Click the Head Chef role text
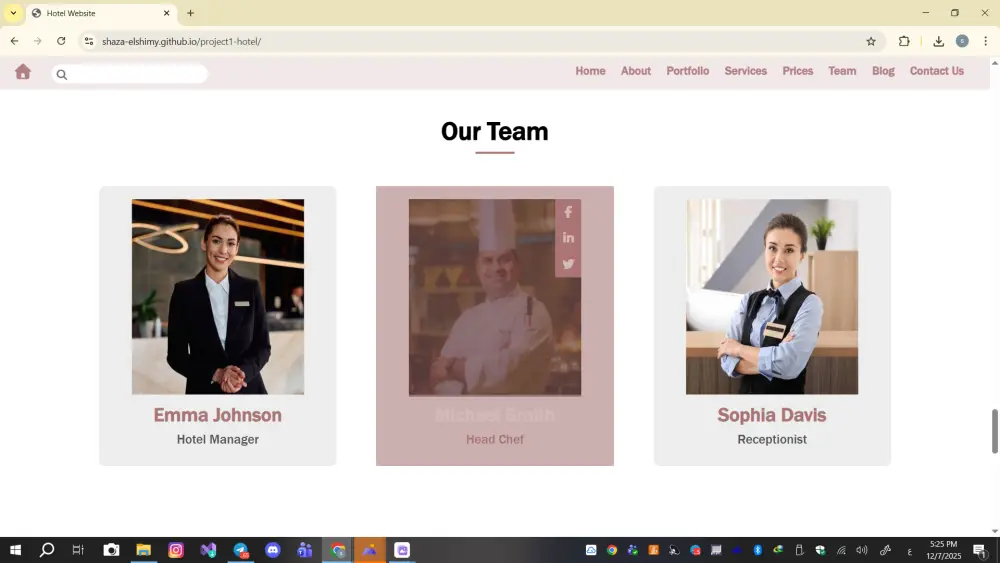 (494, 439)
